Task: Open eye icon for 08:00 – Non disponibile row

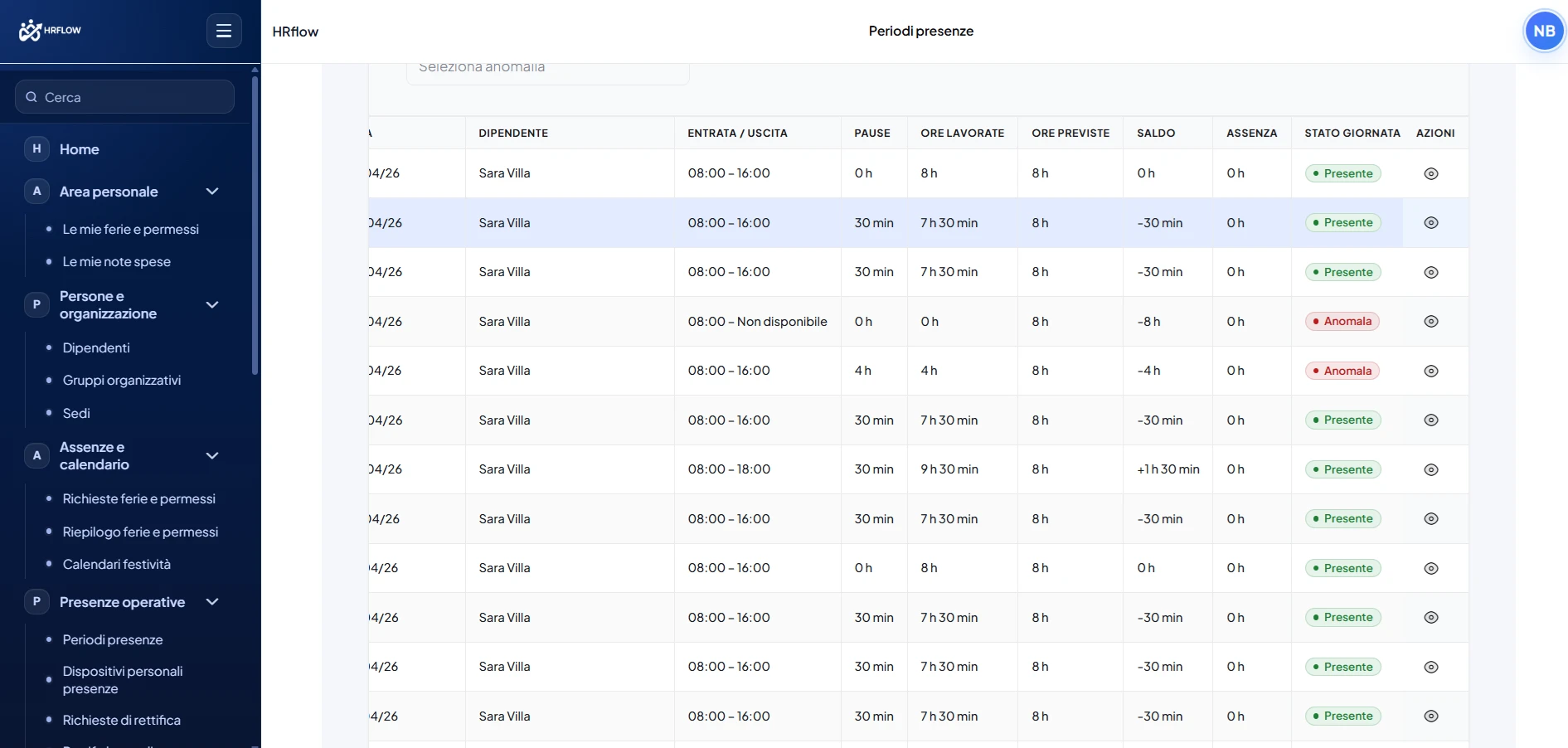Action: point(1431,322)
